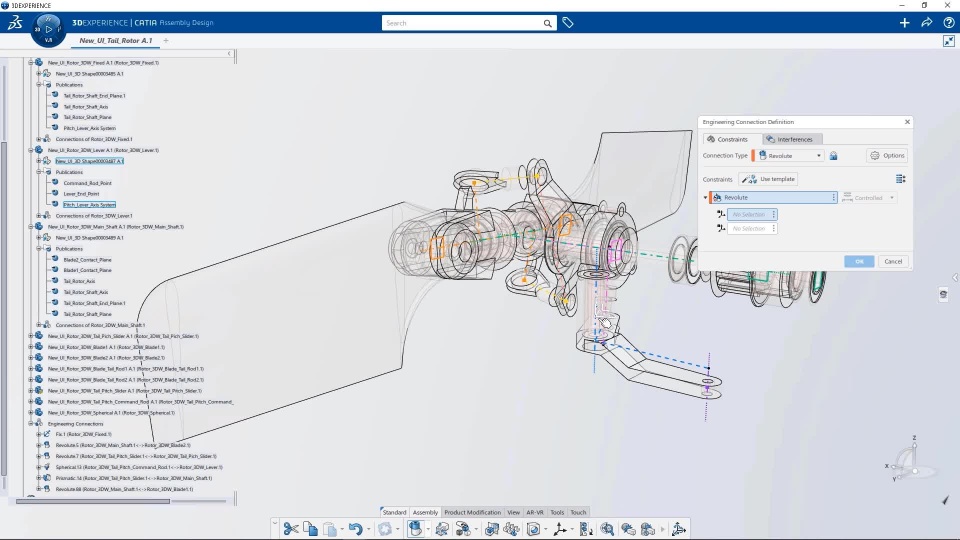Switch to the Constraints tab

coord(732,140)
